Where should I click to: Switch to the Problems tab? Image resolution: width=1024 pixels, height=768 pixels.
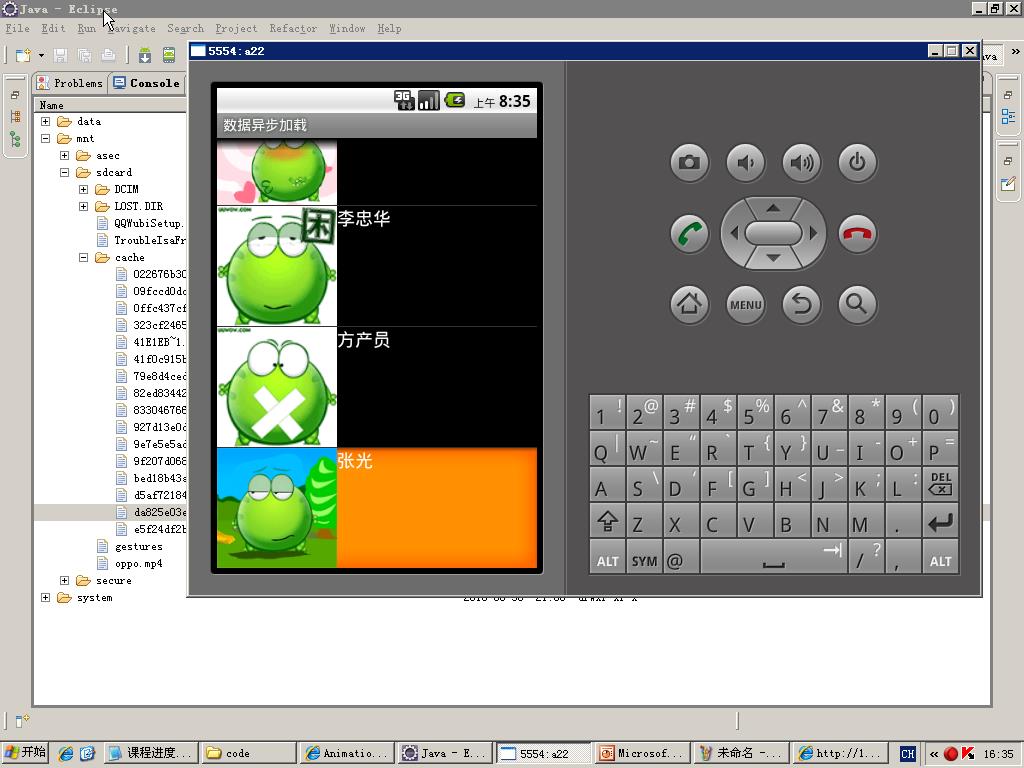pos(70,83)
